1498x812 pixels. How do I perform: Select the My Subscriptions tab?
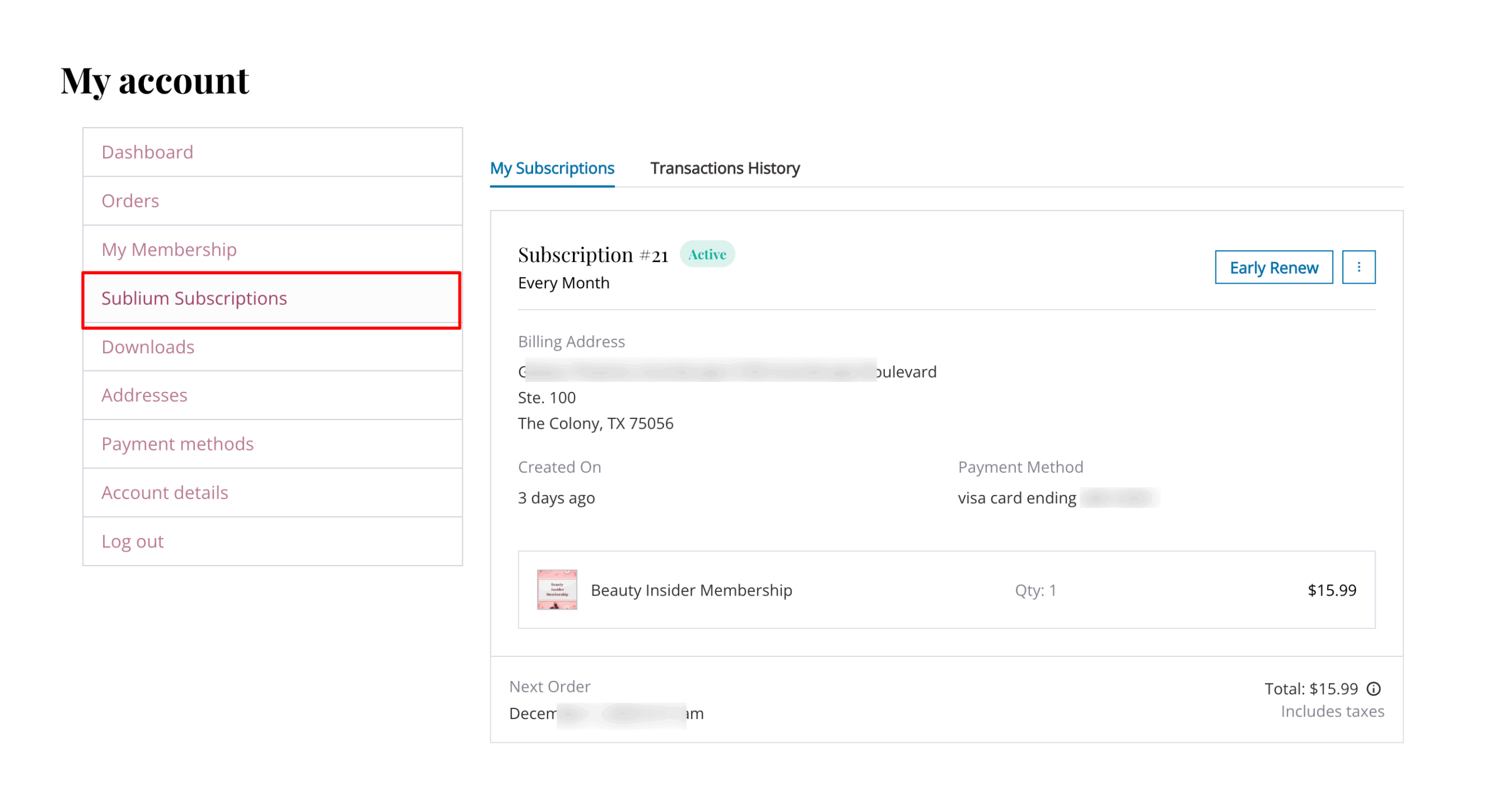pyautogui.click(x=552, y=168)
